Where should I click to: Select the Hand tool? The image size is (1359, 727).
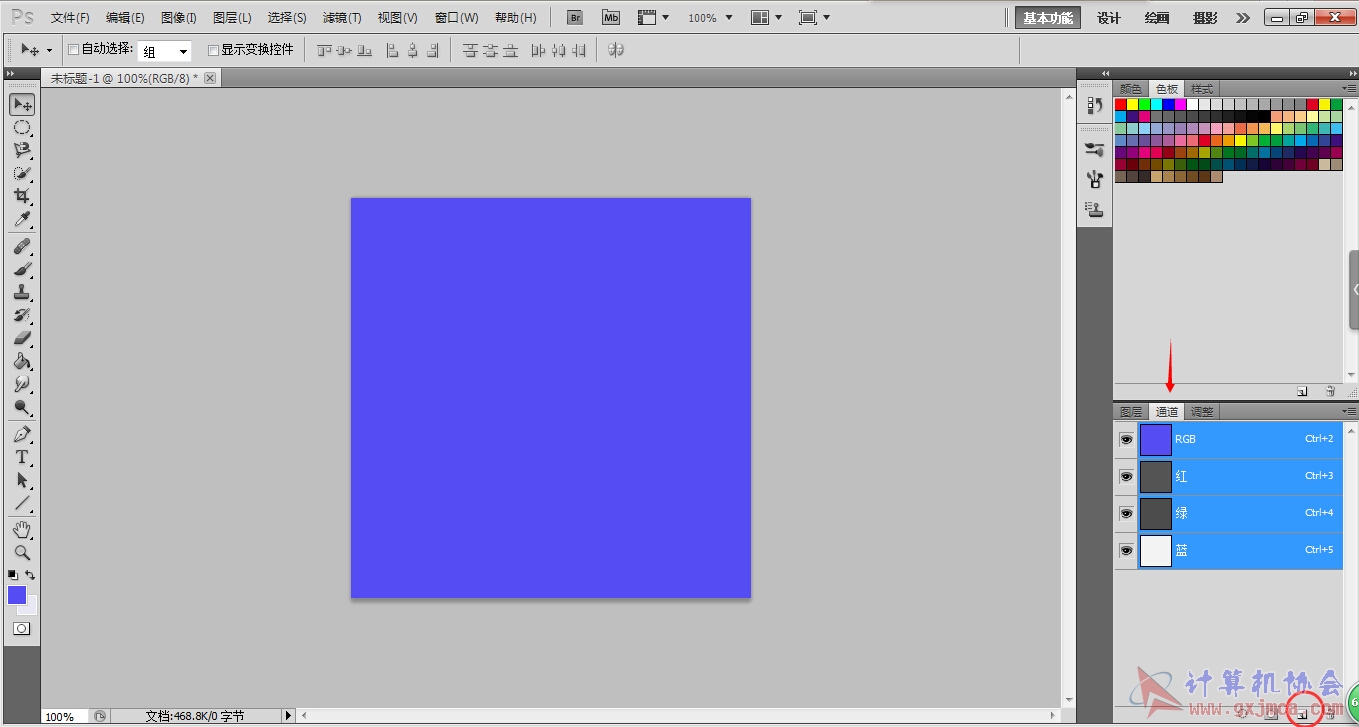pyautogui.click(x=21, y=529)
